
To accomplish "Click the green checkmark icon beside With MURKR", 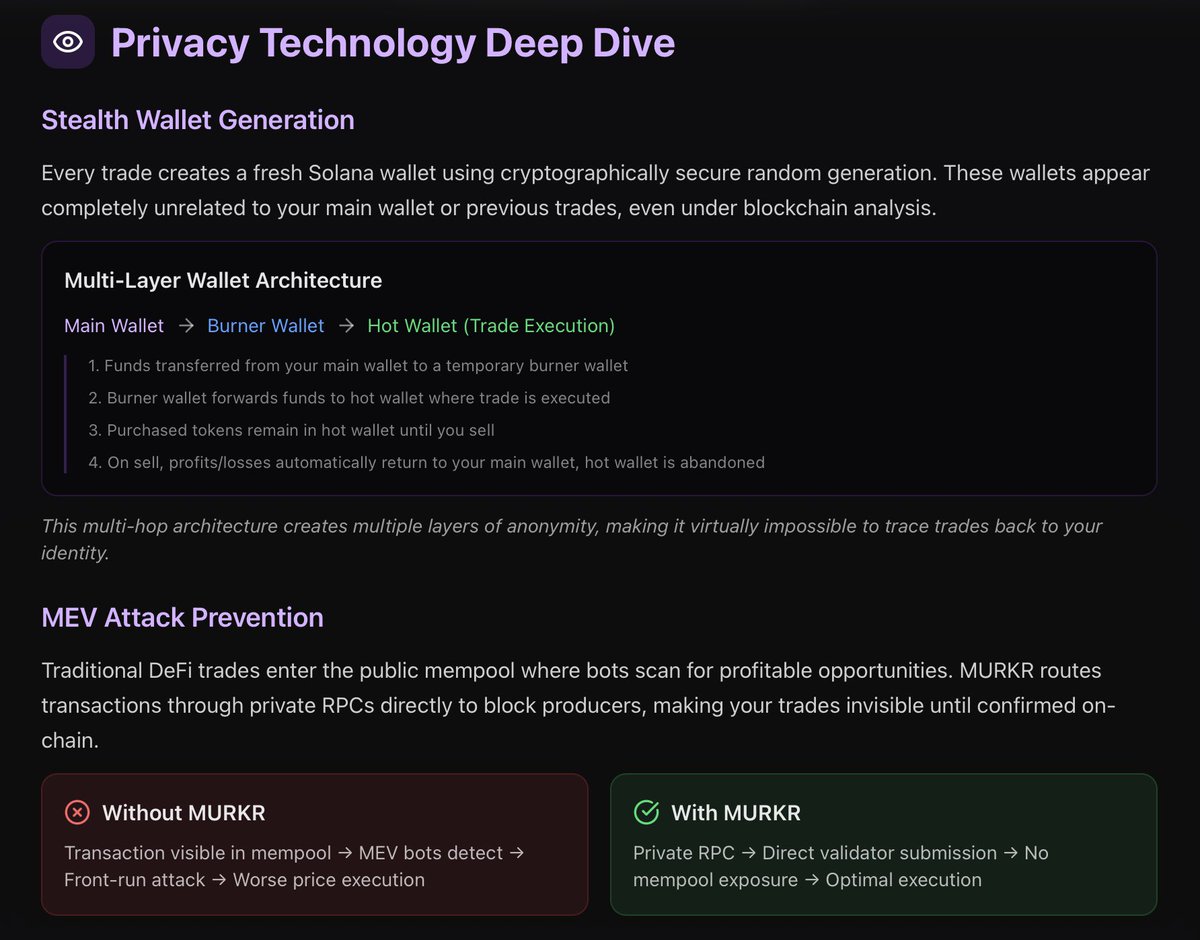I will pos(646,812).
